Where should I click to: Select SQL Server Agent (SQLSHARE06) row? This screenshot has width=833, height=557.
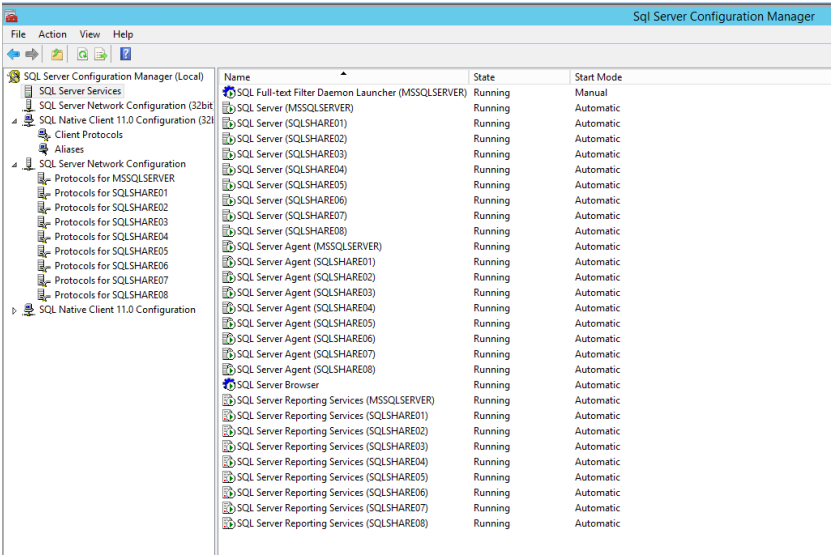(x=421, y=339)
